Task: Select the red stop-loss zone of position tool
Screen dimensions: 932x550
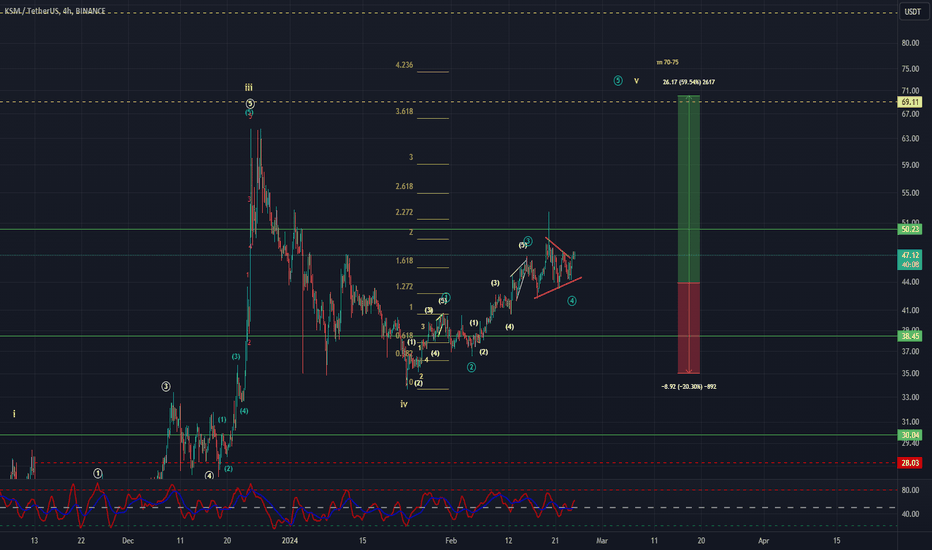Action: pos(688,328)
